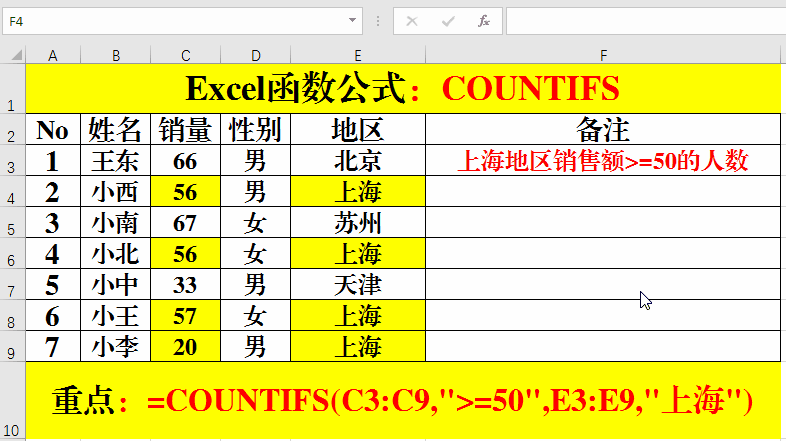Viewport: 786px width, 441px height.
Task: Click the 'No' header cell
Action: click(x=53, y=129)
